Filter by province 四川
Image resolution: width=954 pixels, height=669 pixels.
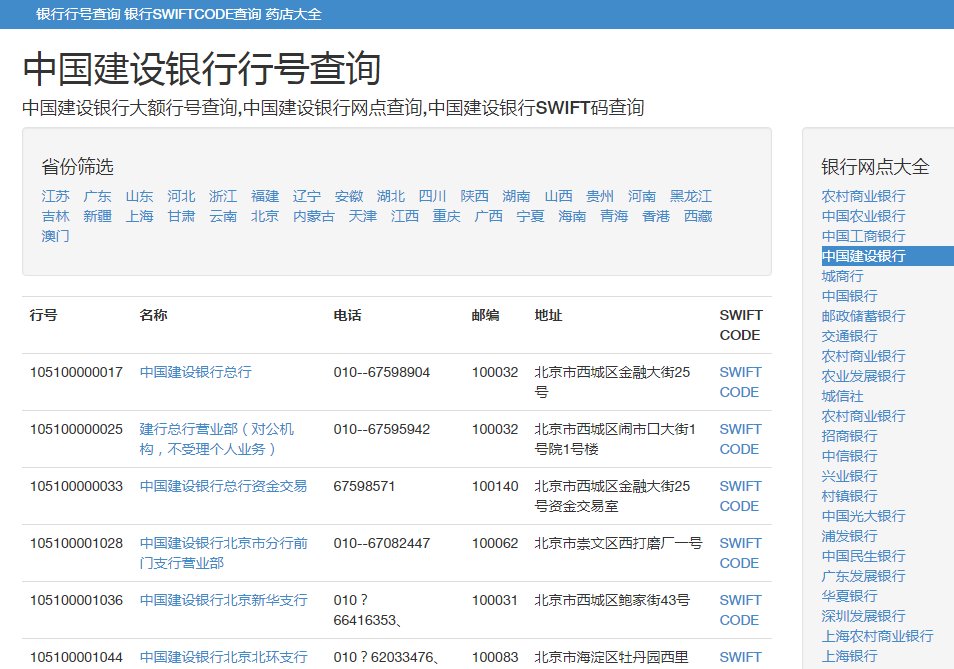point(433,196)
